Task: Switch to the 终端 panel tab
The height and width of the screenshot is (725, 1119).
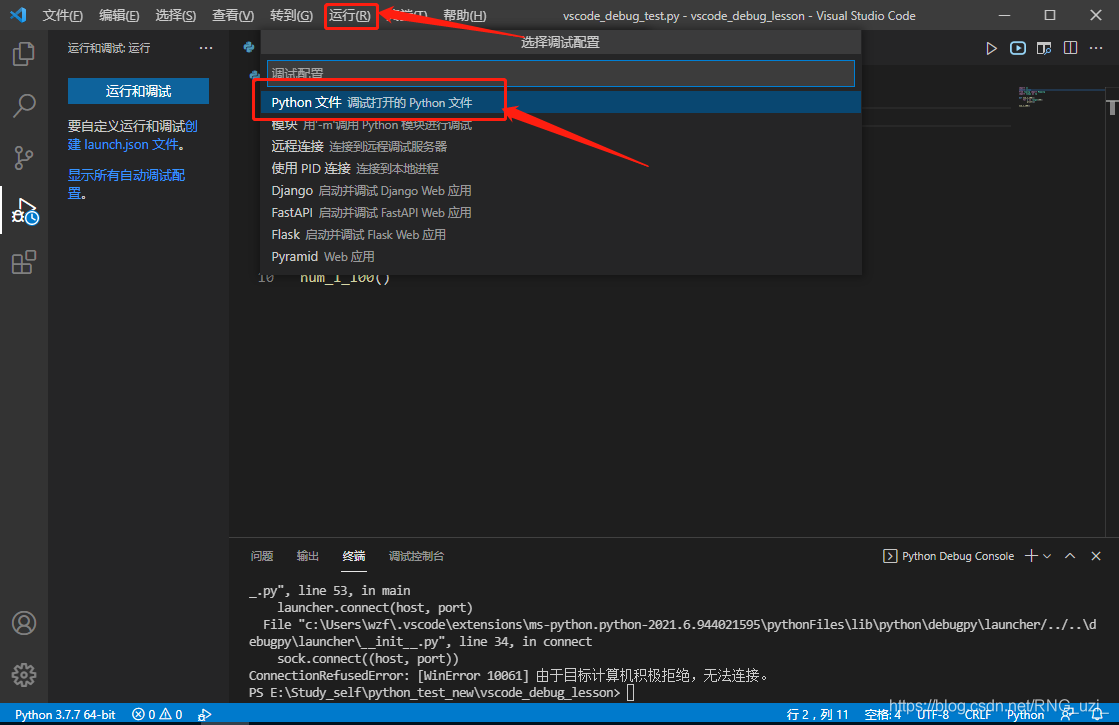Action: click(354, 556)
